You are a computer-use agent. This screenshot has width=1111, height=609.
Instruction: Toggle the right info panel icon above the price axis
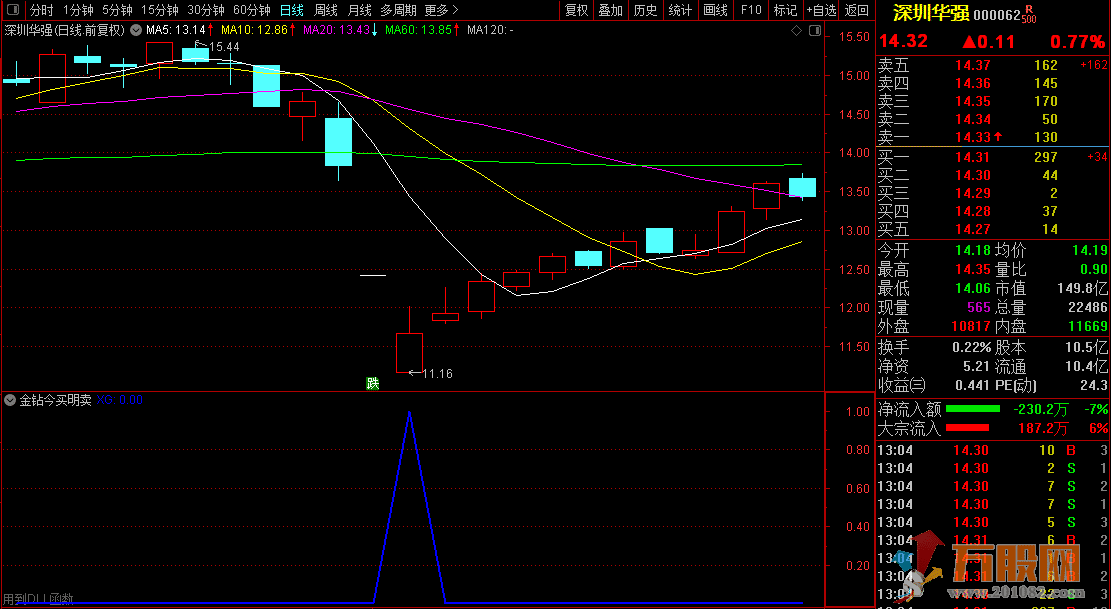click(x=815, y=30)
